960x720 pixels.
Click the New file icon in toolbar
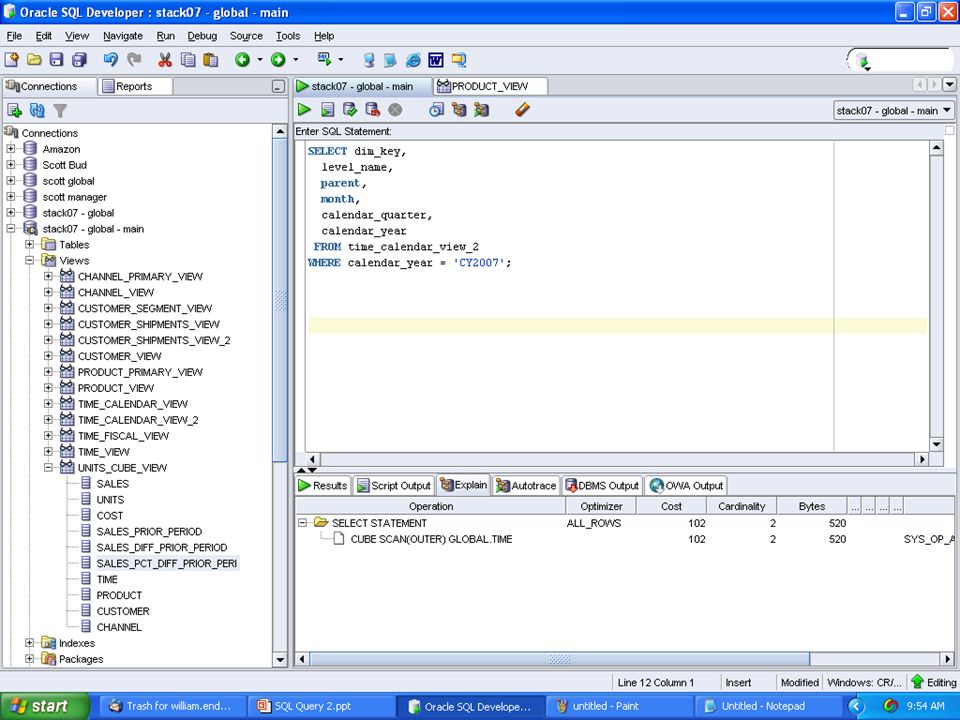12,59
